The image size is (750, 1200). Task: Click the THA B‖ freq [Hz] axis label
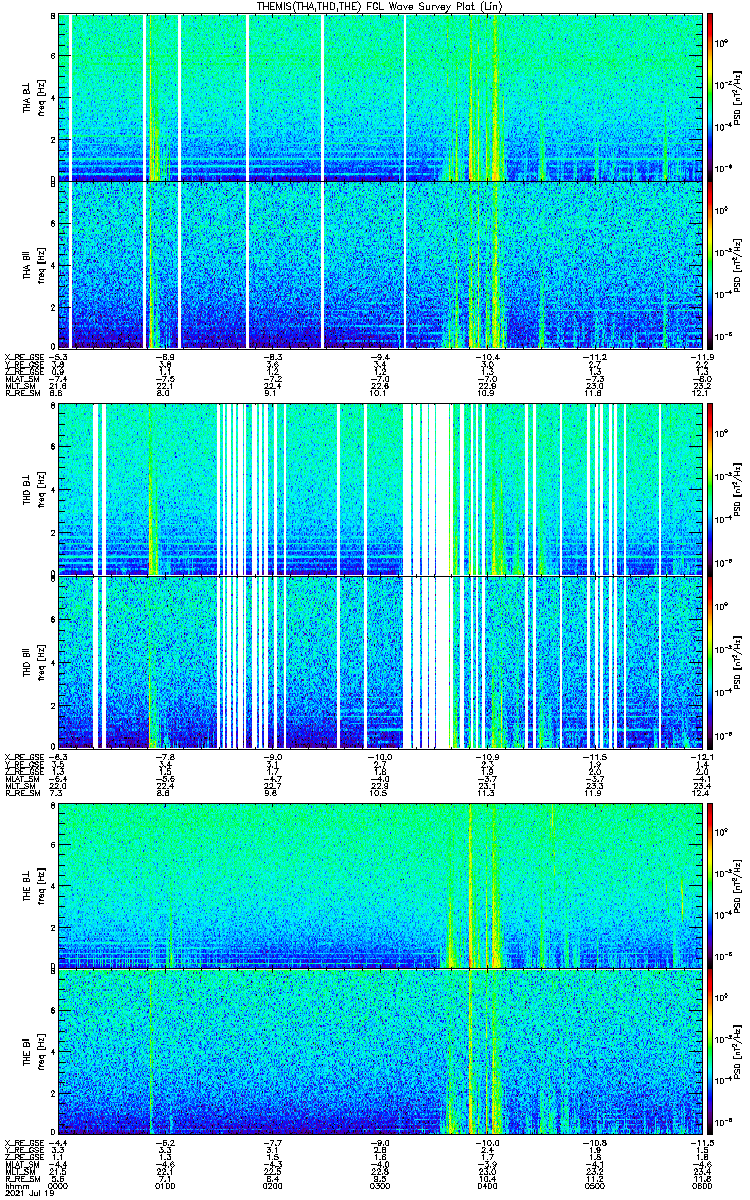click(x=41, y=265)
